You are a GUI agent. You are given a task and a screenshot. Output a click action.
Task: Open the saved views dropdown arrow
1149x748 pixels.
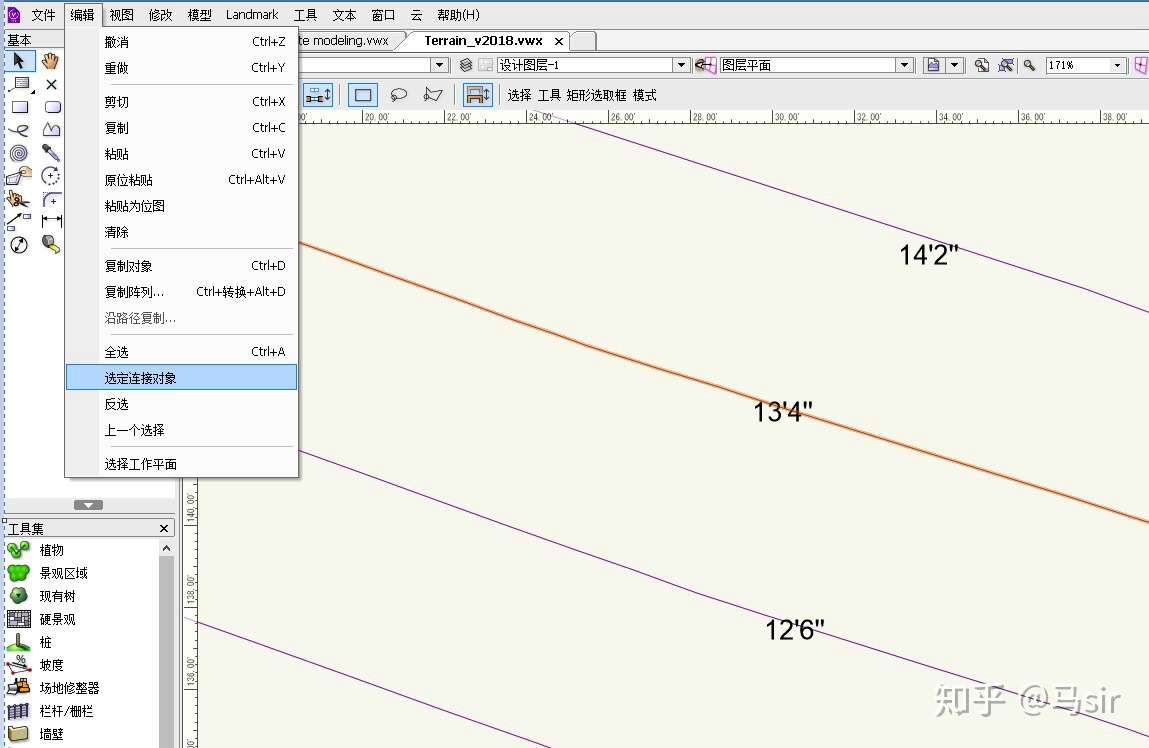click(954, 65)
